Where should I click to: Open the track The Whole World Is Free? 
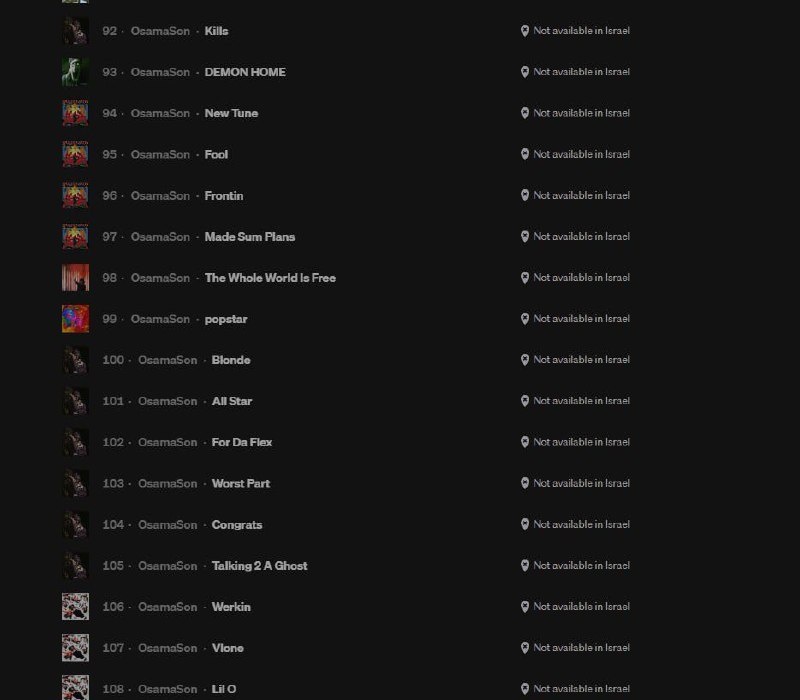pos(270,277)
